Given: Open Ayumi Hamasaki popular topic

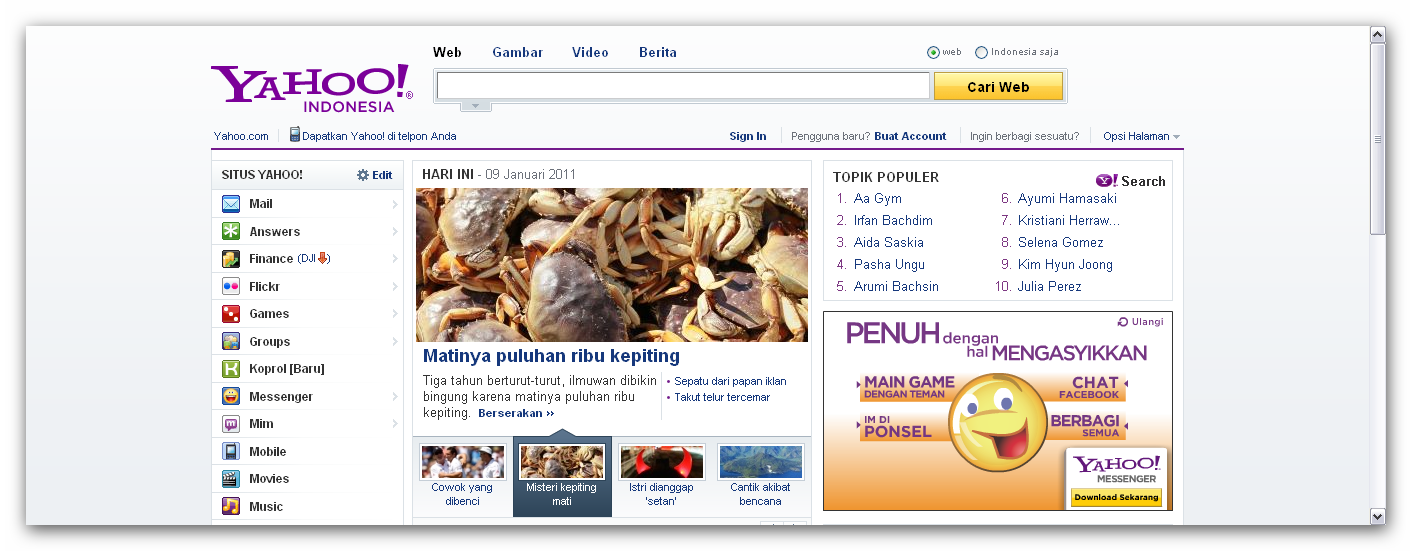Looking at the screenshot, I should [1067, 199].
